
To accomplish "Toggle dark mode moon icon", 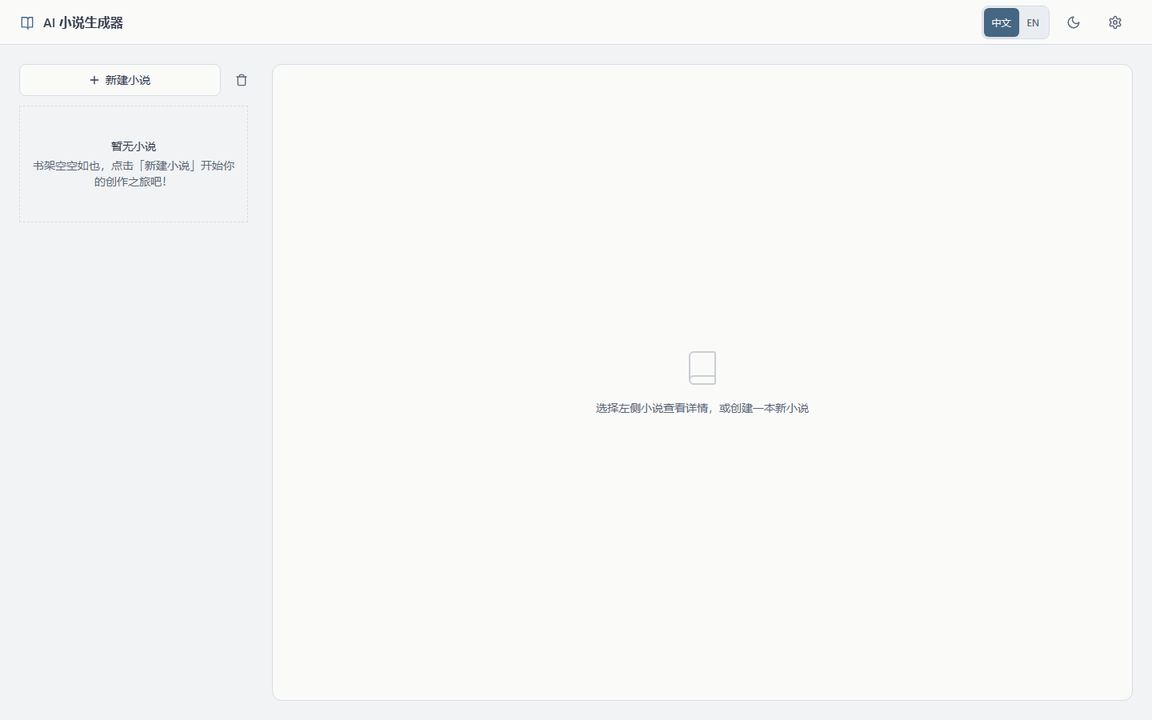I will click(x=1073, y=23).
